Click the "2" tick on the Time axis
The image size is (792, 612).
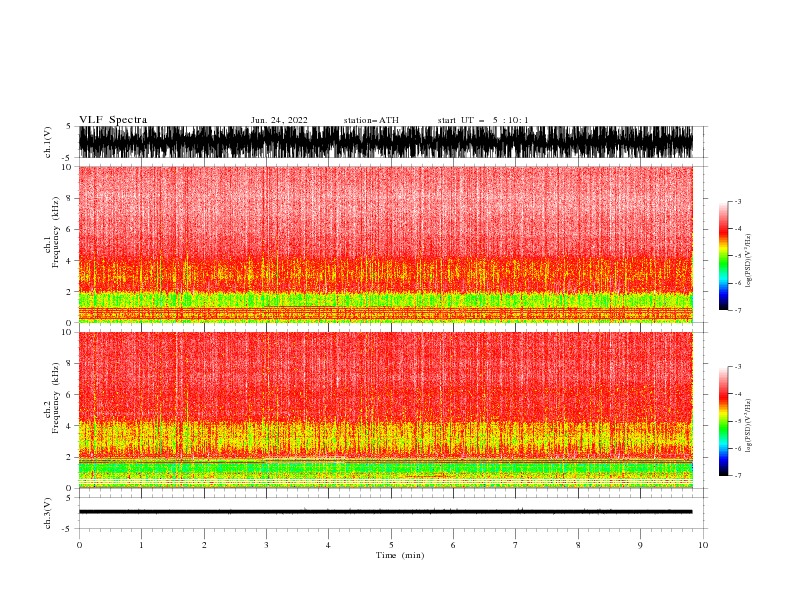[x=204, y=545]
